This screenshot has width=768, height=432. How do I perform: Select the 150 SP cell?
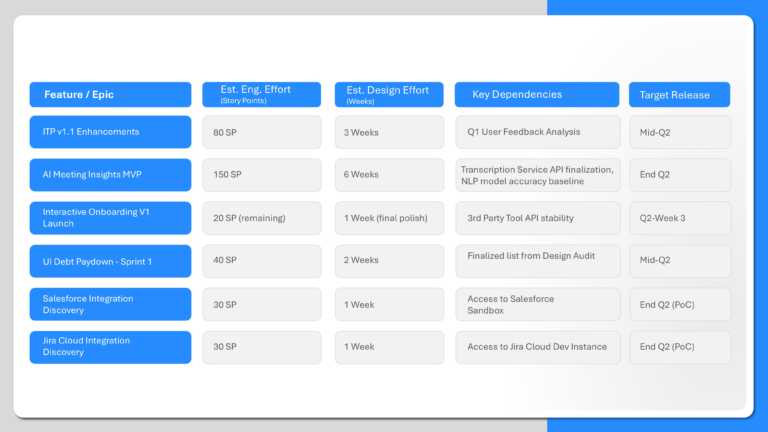pos(262,175)
